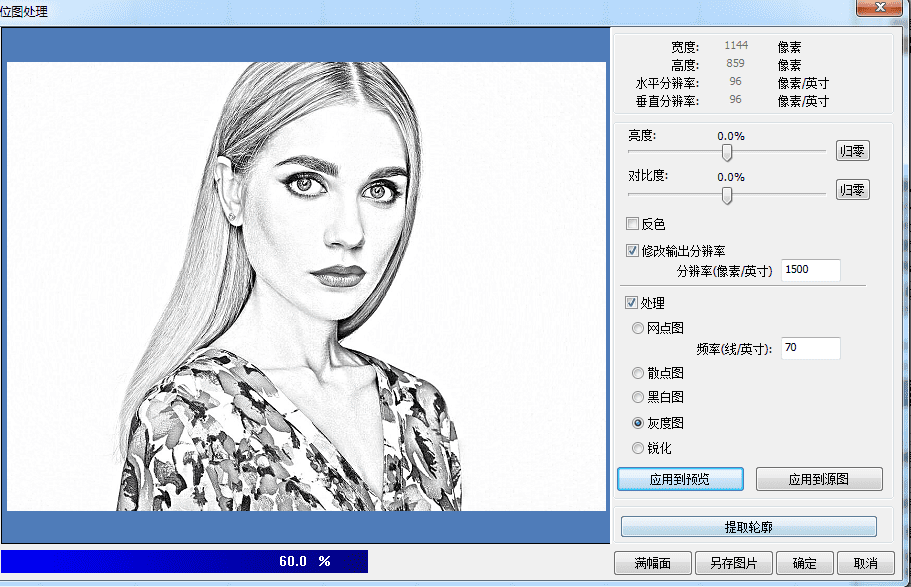Click the 亮度 slider handle
Screen dimensions: 911x587
(x=727, y=152)
